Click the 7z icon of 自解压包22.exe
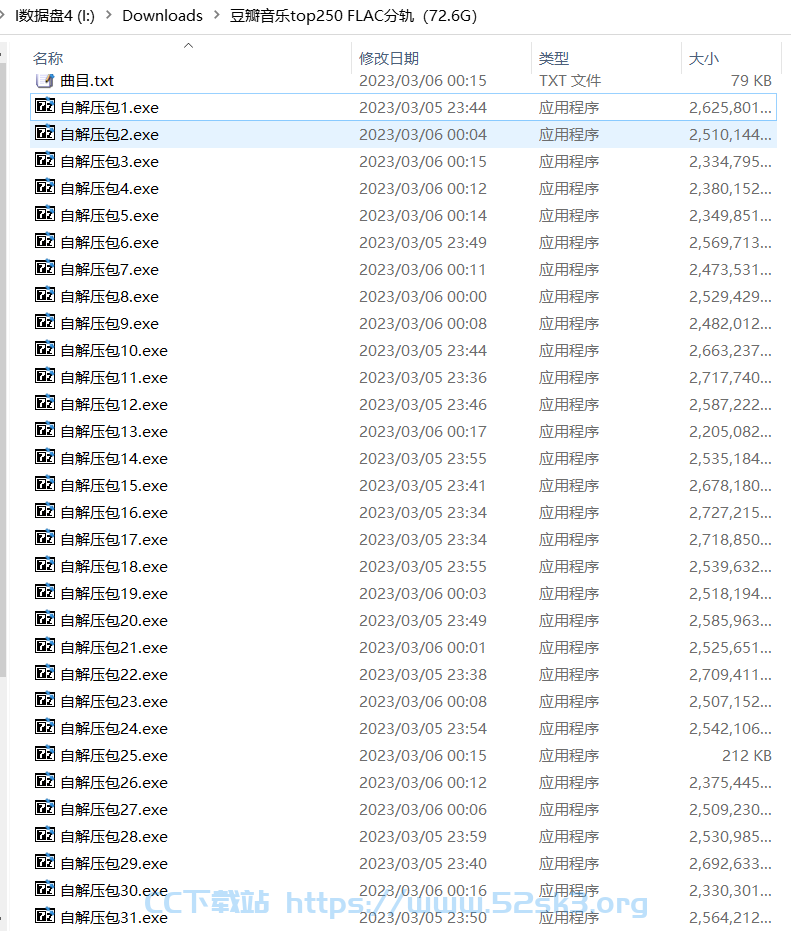The height and width of the screenshot is (933, 791). (x=45, y=673)
